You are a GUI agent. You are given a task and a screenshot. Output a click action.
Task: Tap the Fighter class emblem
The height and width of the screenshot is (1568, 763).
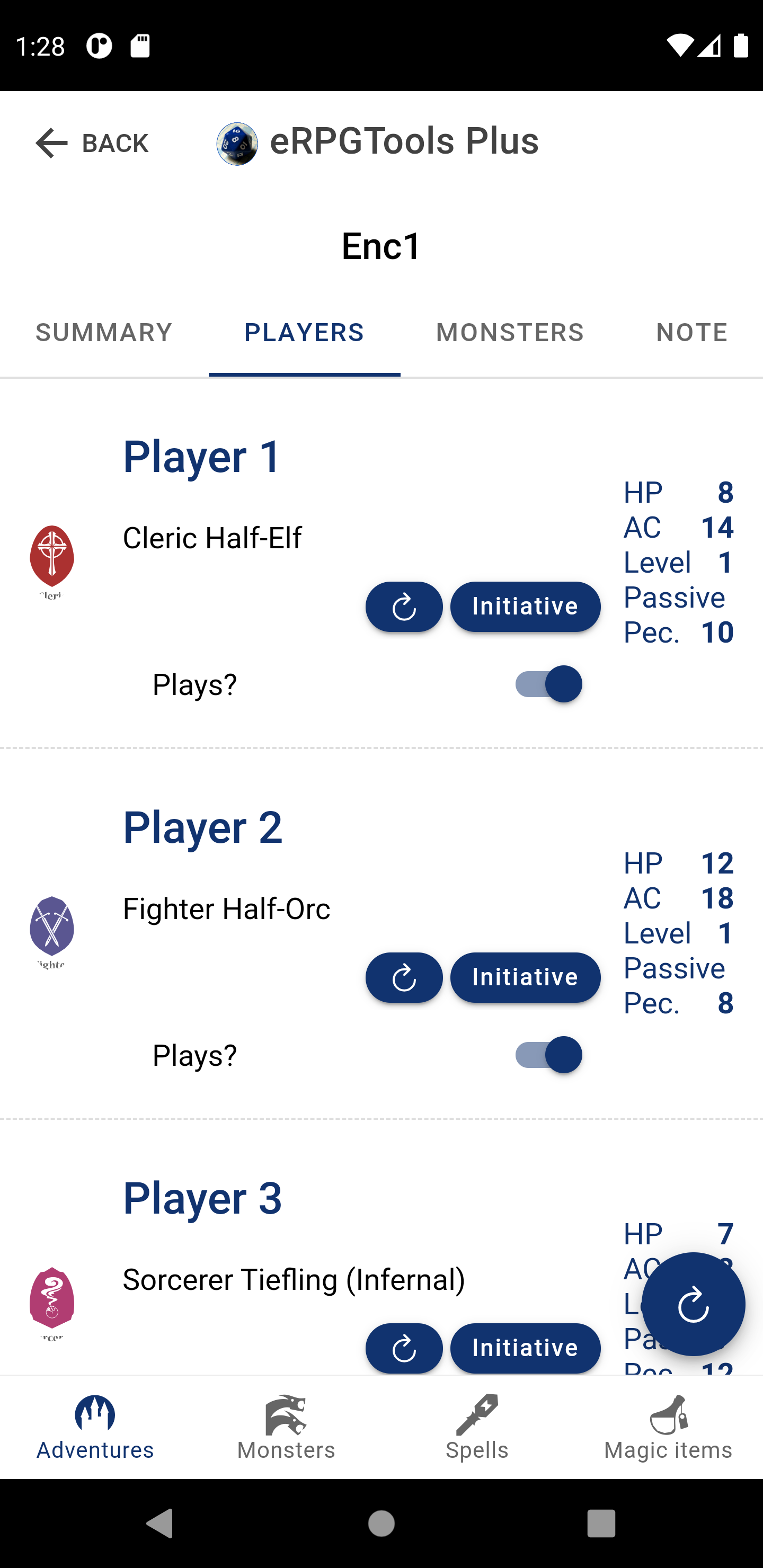(x=52, y=932)
